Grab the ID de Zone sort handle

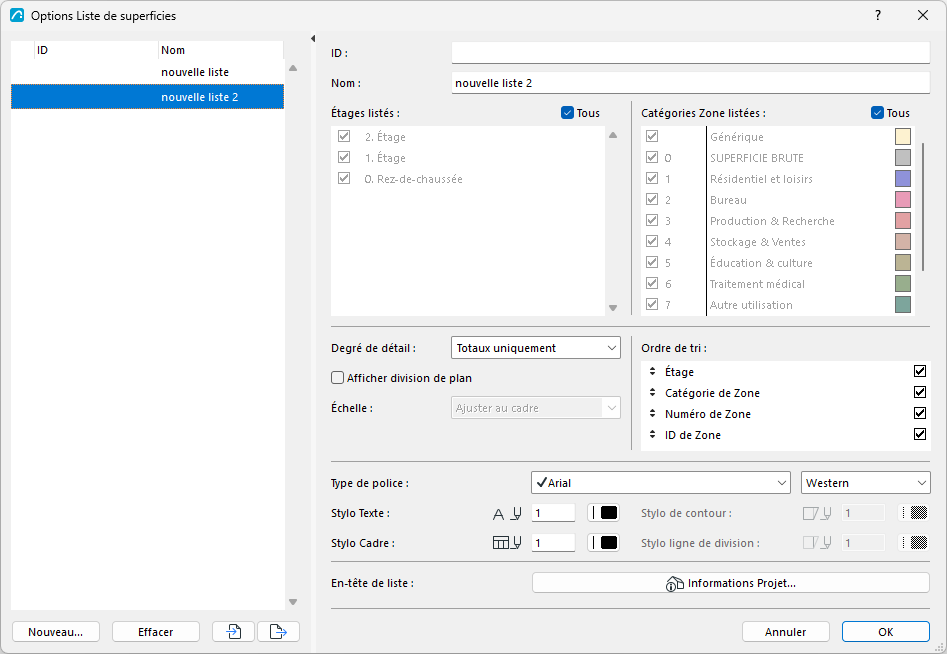click(652, 435)
